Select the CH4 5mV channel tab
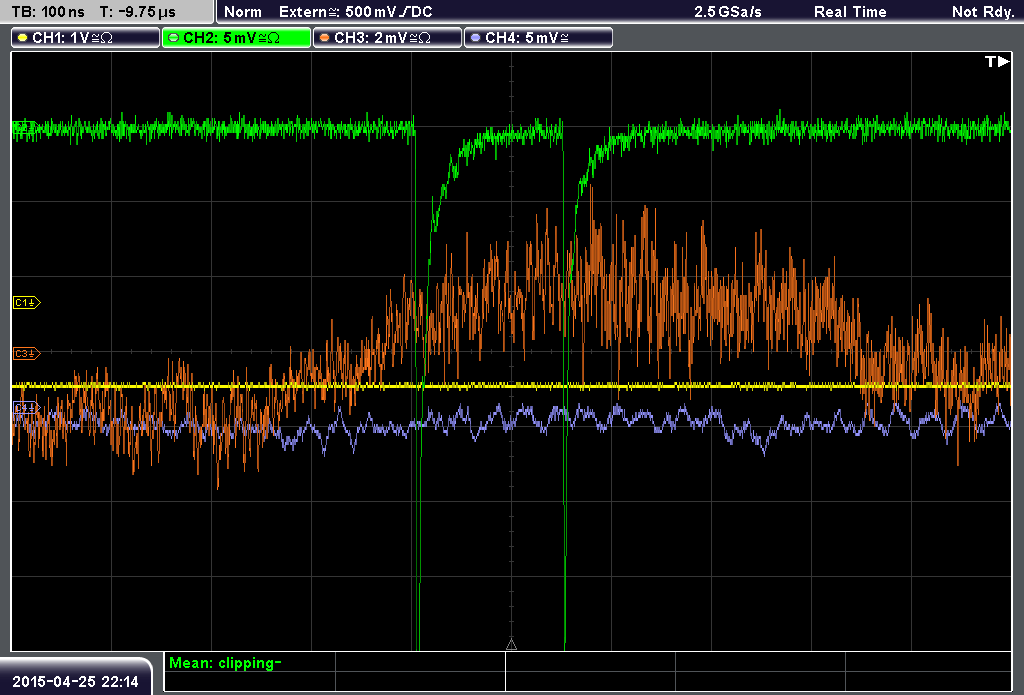This screenshot has height=695, width=1024. [x=538, y=38]
